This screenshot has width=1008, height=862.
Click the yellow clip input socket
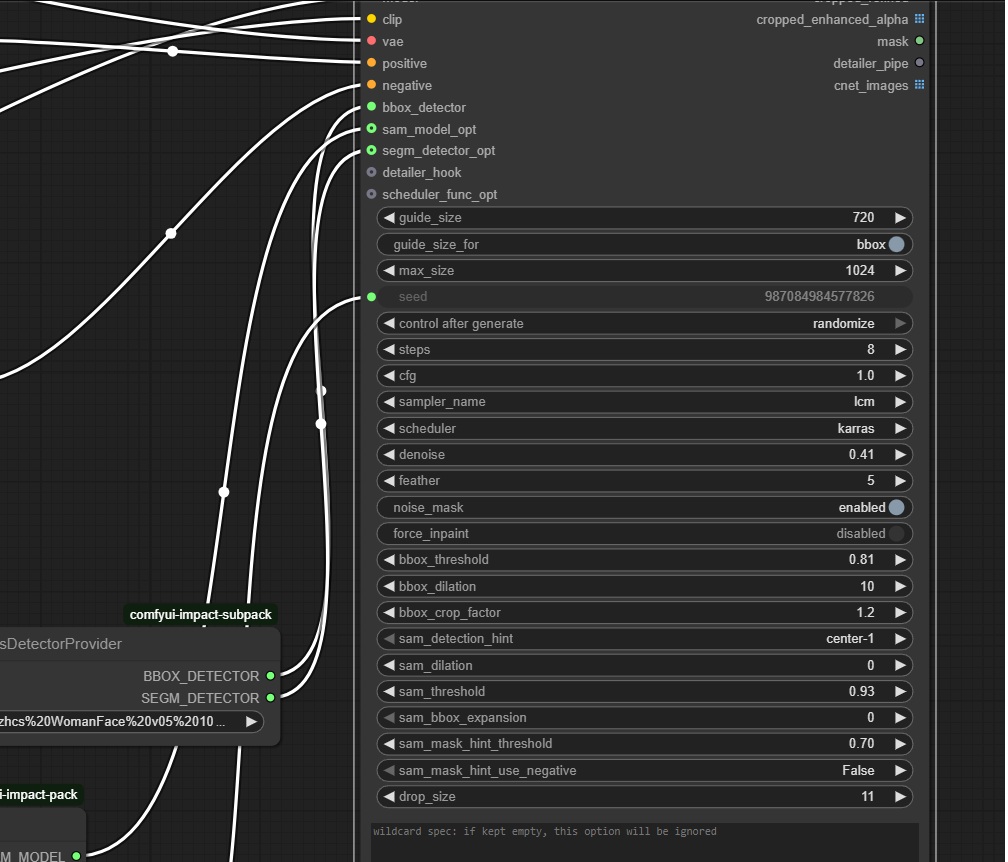pos(372,19)
